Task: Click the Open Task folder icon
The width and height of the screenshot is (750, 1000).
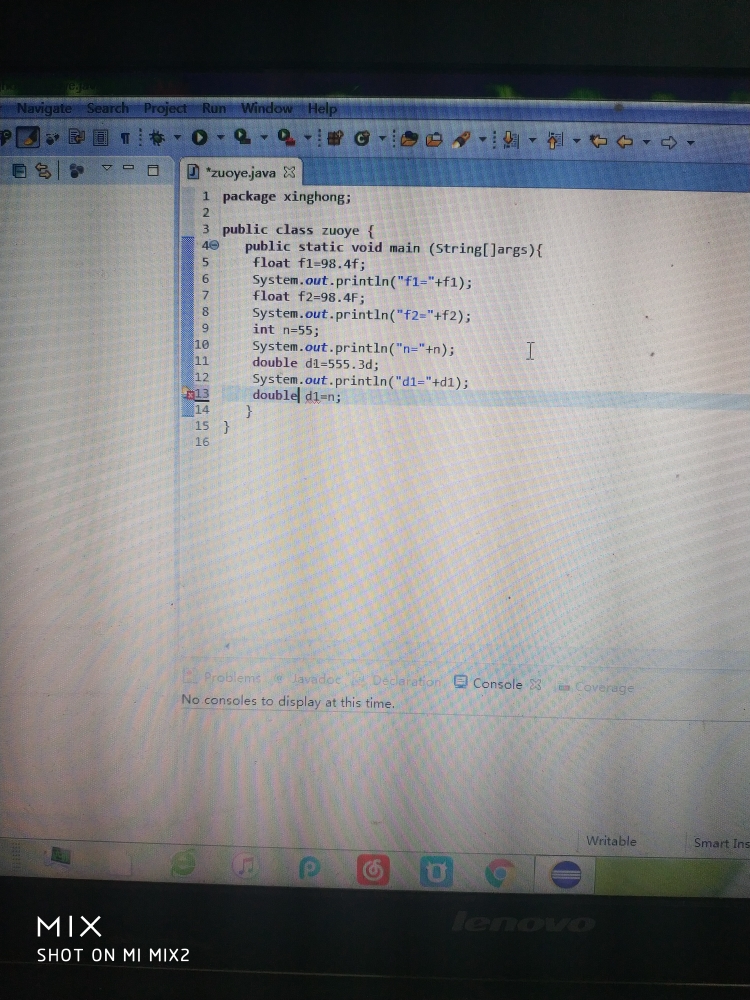Action: (x=434, y=140)
